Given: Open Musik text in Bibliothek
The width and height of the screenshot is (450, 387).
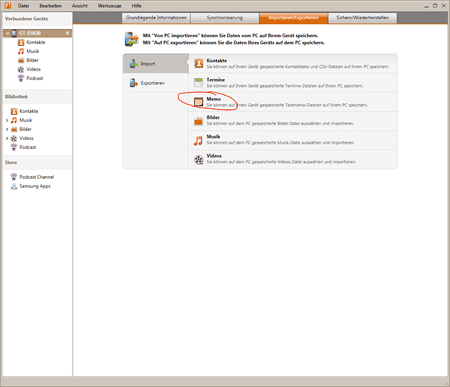Looking at the screenshot, I should 26,120.
